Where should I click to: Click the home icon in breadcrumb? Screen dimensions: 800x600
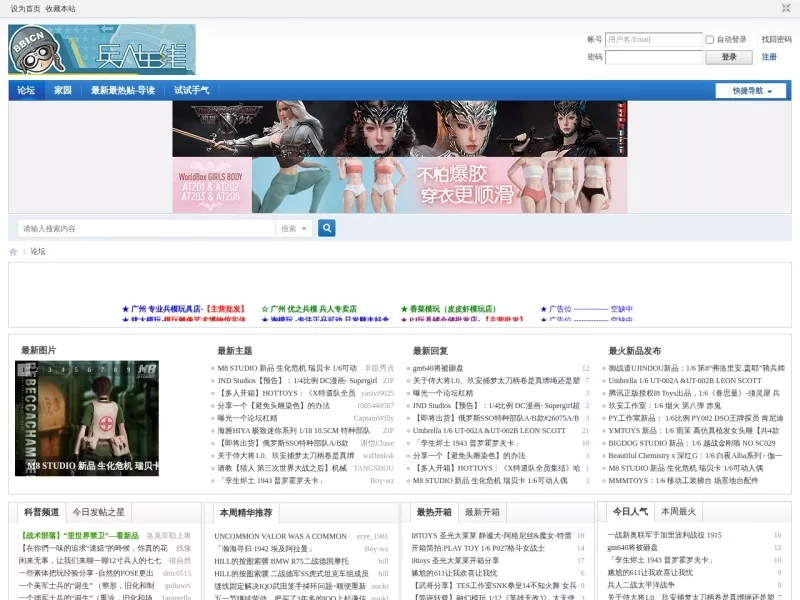13,252
